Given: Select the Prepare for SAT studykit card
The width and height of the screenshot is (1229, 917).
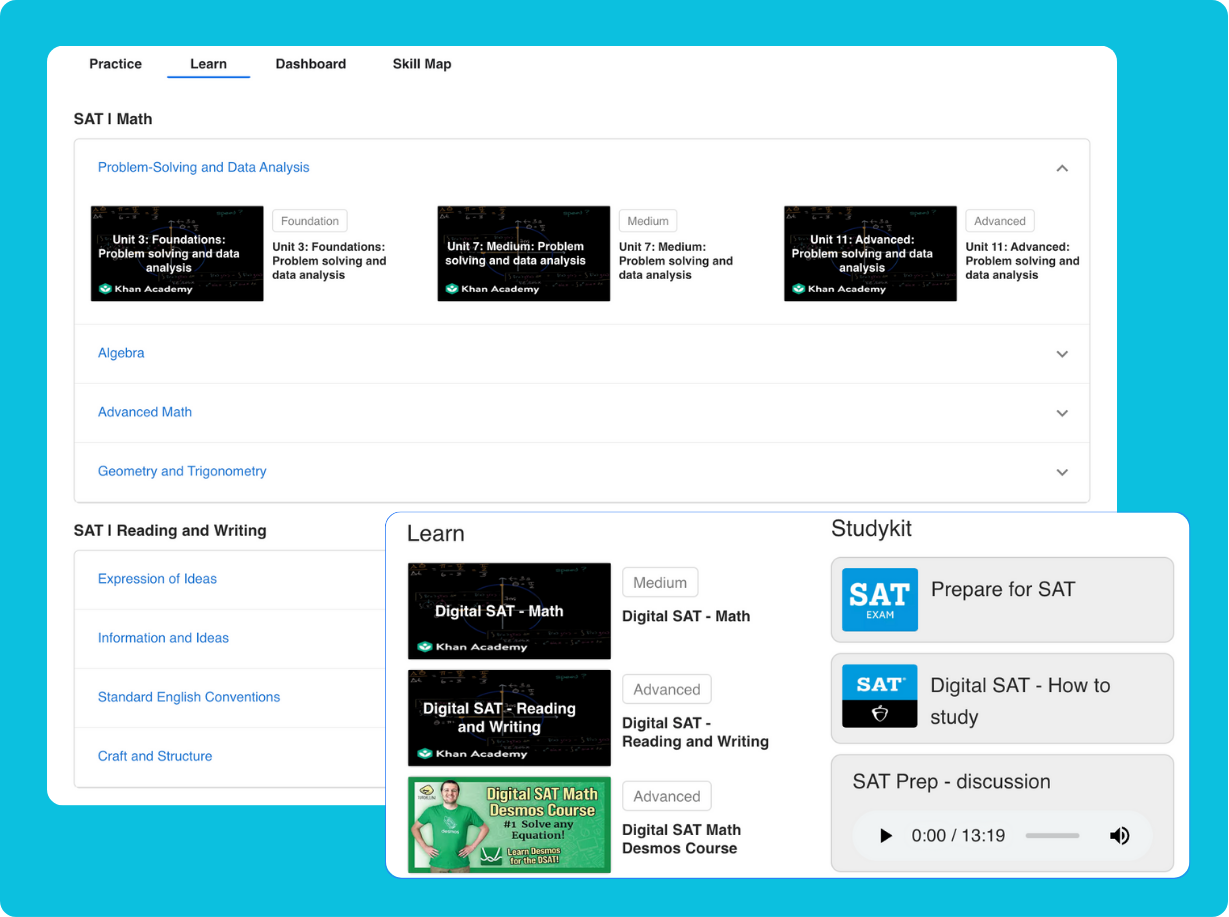Looking at the screenshot, I should (x=1002, y=600).
